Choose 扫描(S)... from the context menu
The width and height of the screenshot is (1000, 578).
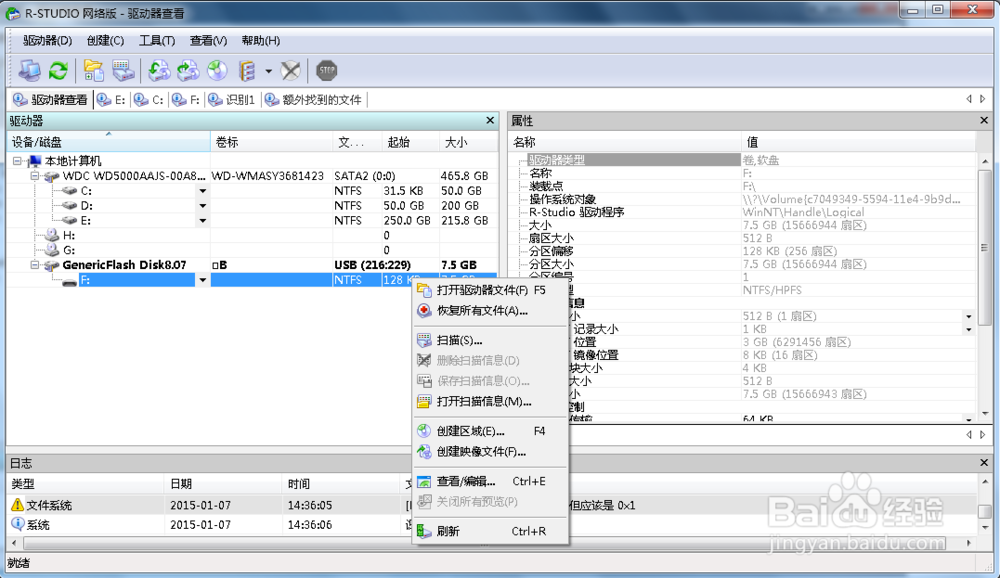click(460, 339)
